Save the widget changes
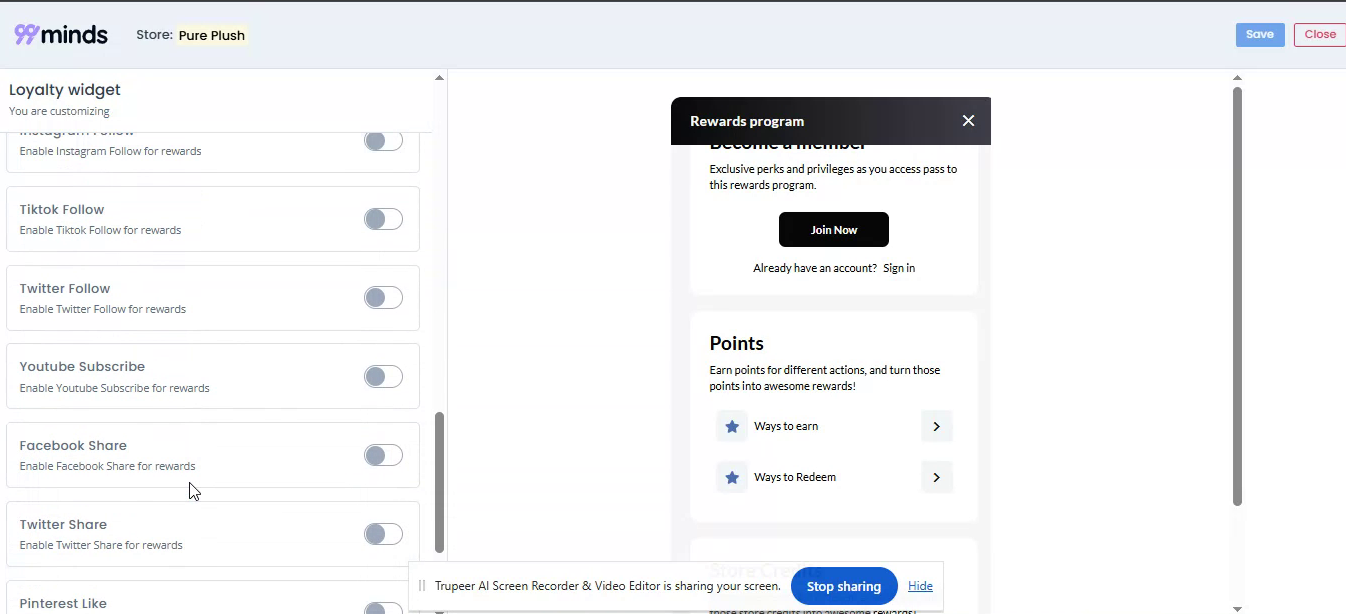 1260,35
